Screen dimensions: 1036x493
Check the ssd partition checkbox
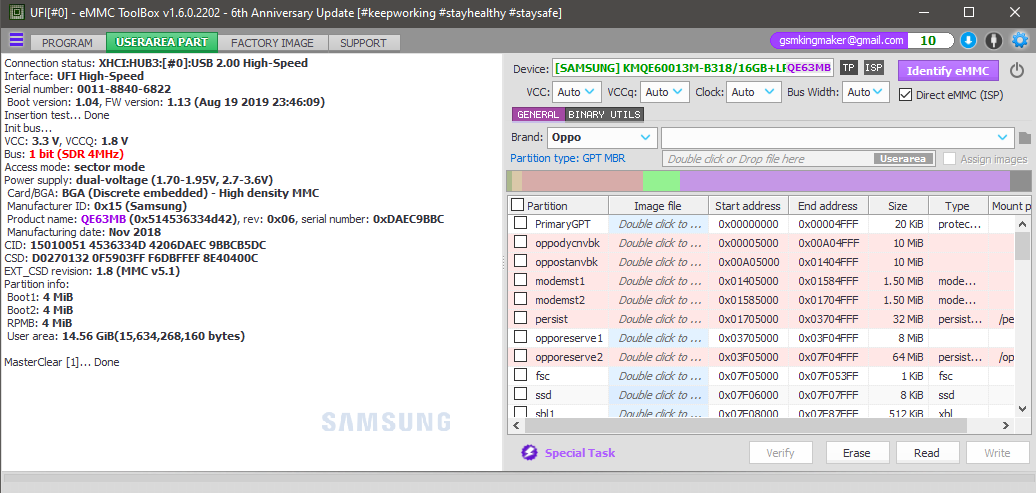click(521, 396)
